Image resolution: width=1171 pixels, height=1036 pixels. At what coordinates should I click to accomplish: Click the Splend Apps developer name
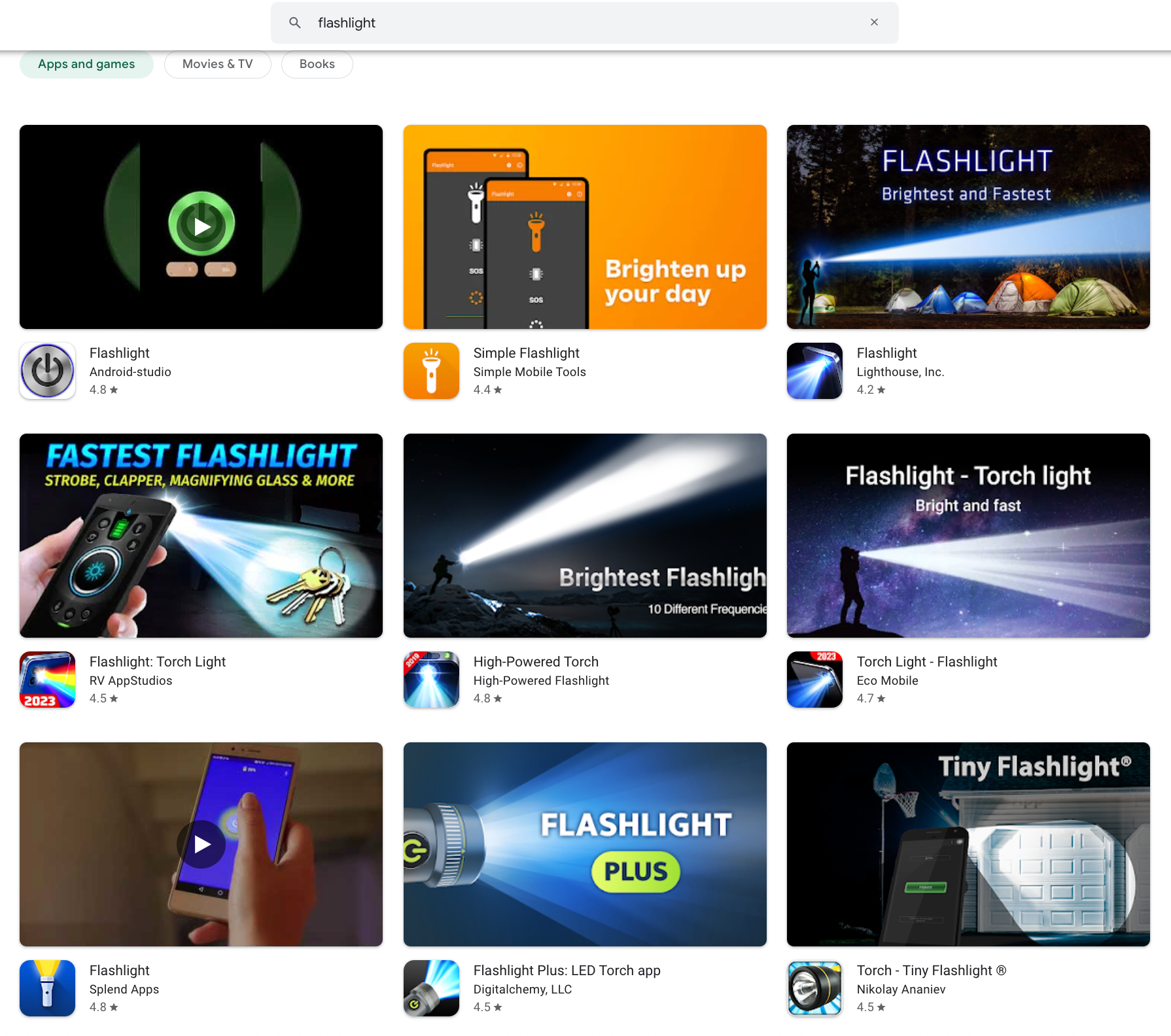click(124, 990)
